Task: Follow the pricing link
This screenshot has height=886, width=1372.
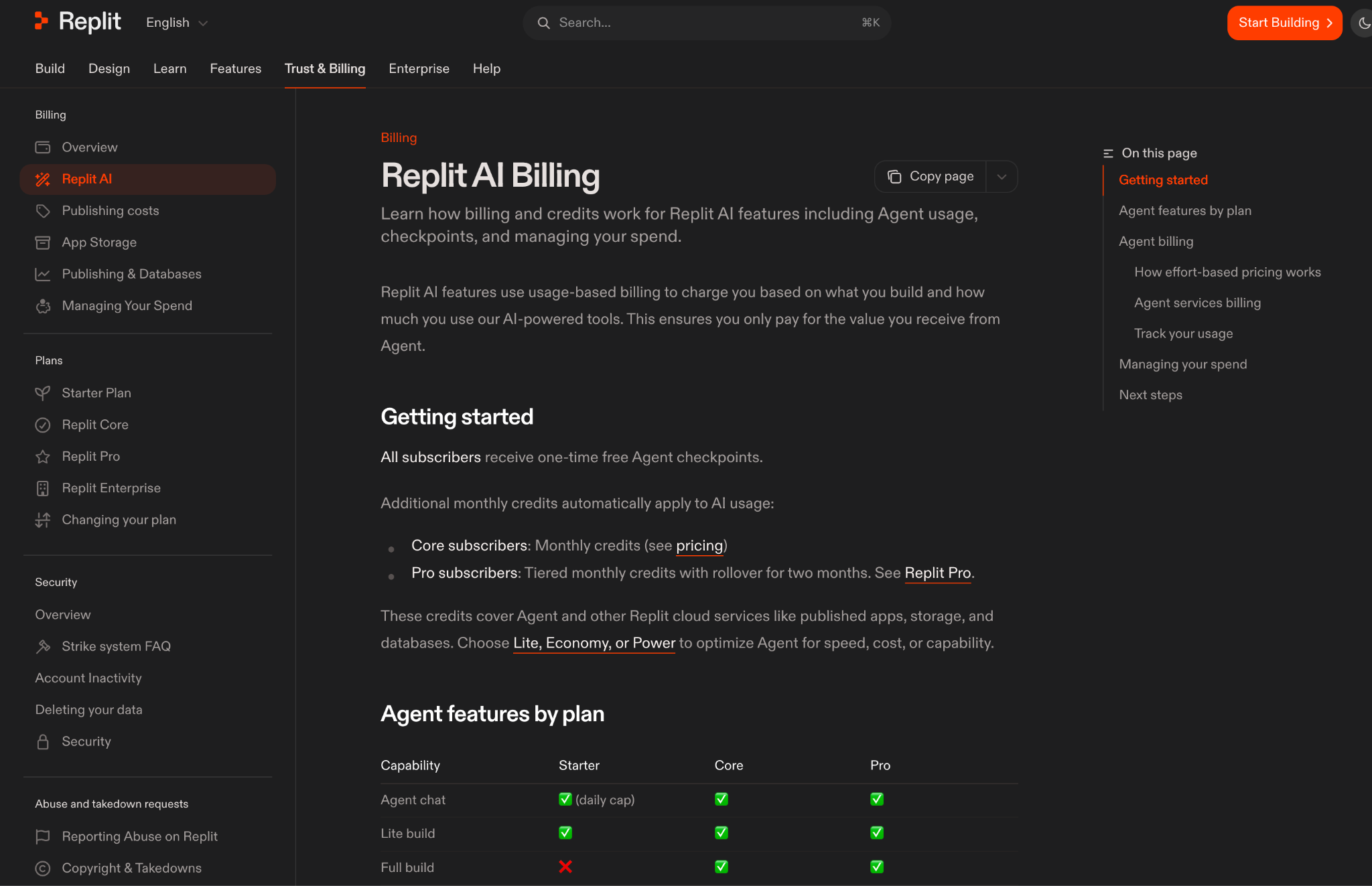Action: [x=699, y=546]
